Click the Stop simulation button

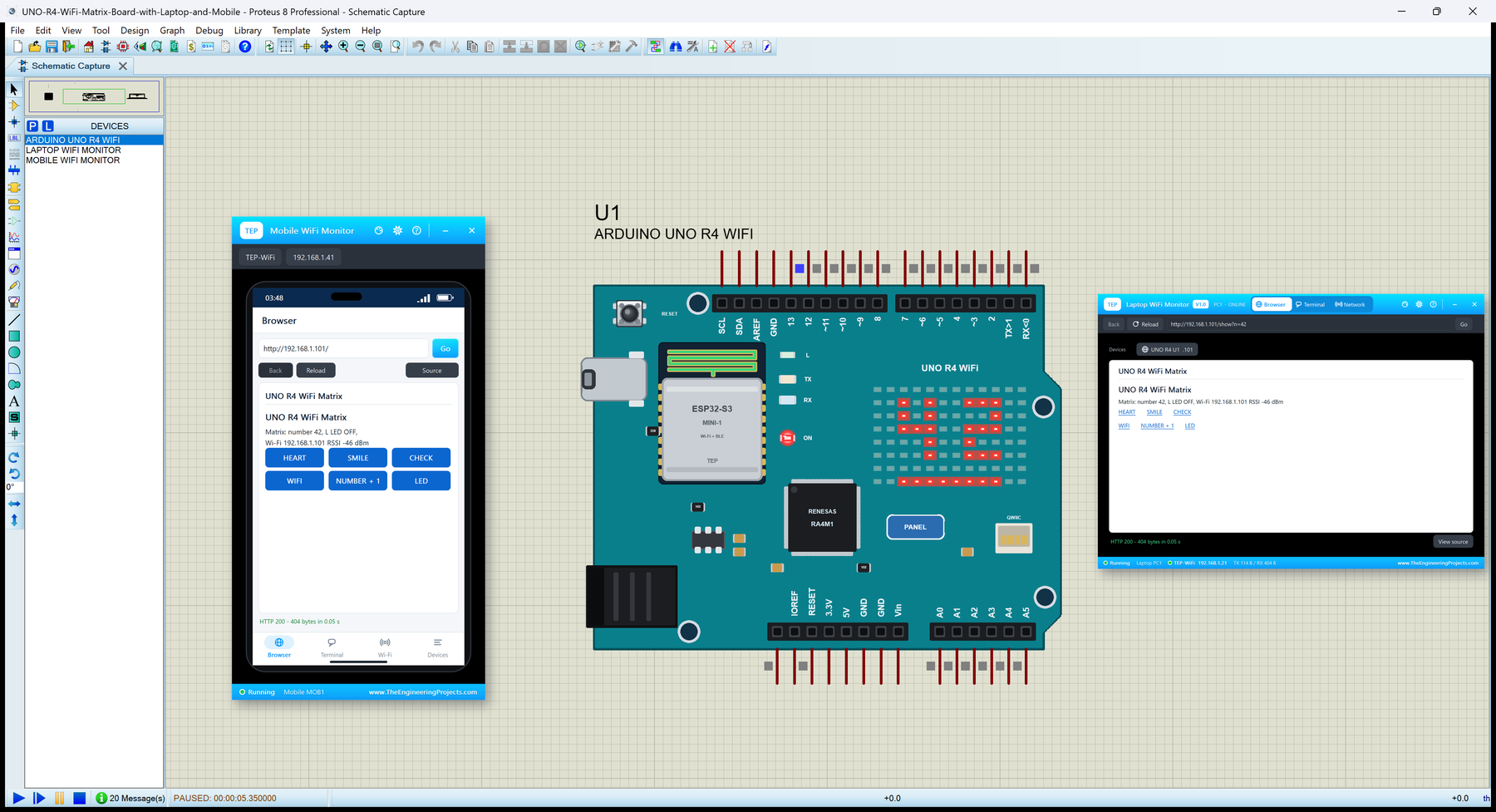coord(80,798)
